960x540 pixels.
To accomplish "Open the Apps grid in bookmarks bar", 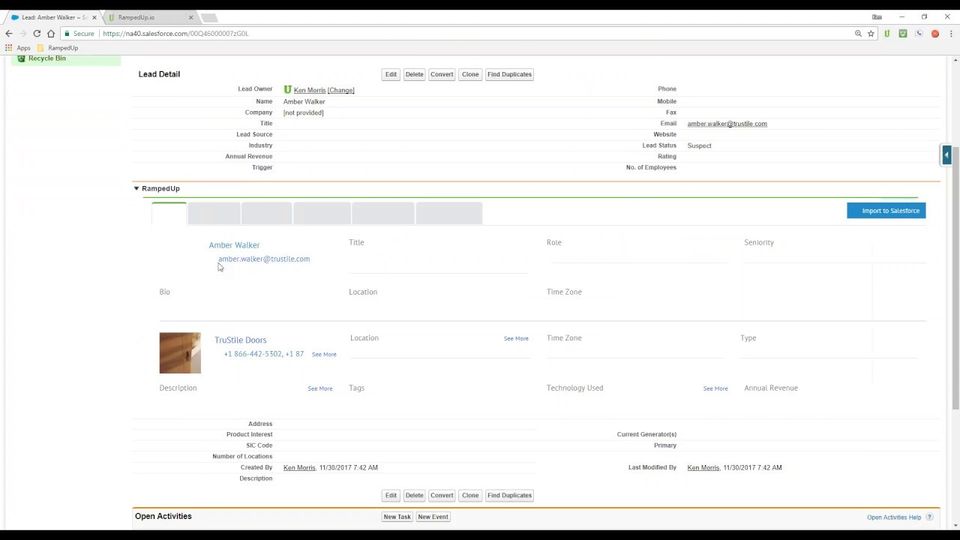I will pos(18,48).
